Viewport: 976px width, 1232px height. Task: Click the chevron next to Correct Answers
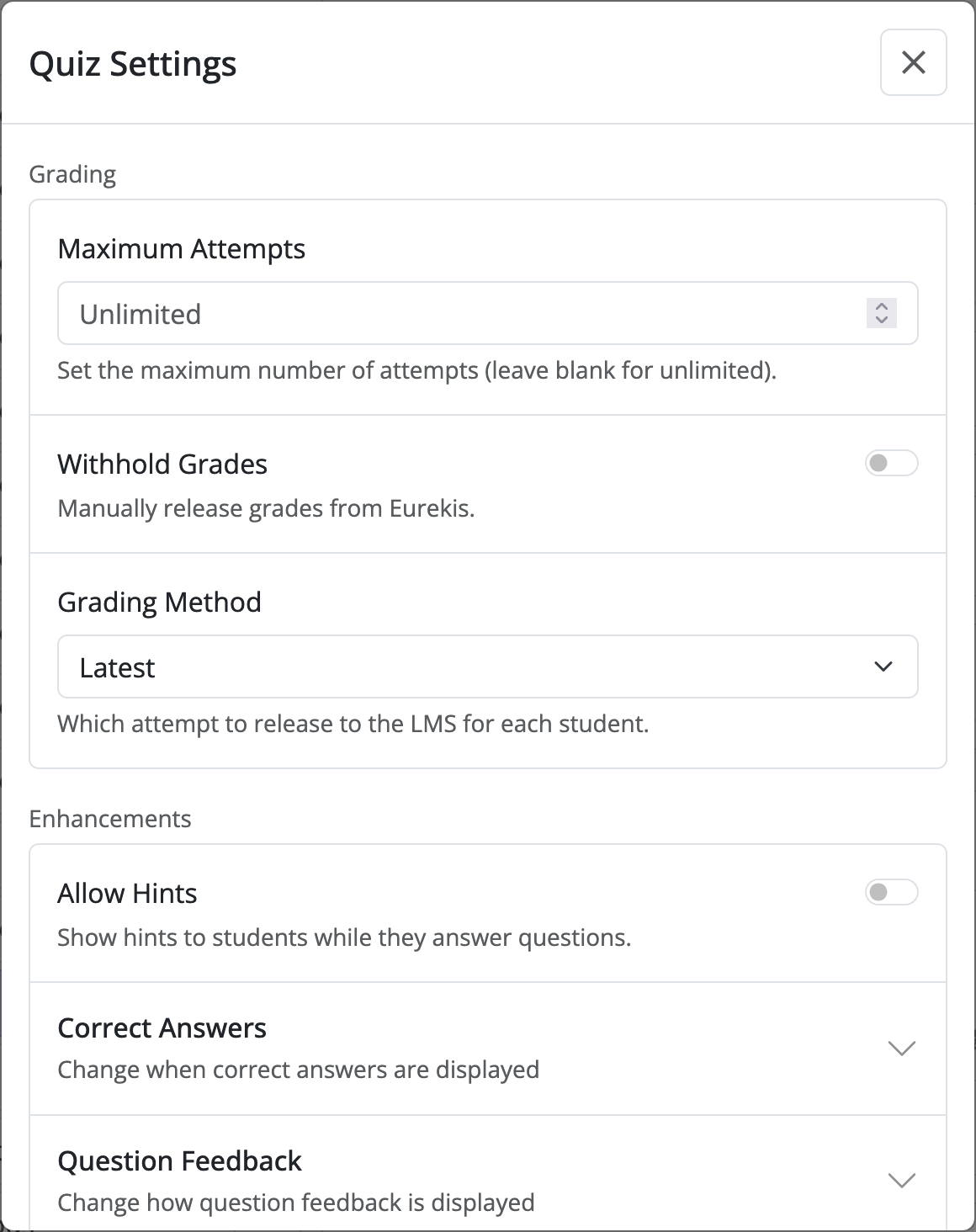902,1048
